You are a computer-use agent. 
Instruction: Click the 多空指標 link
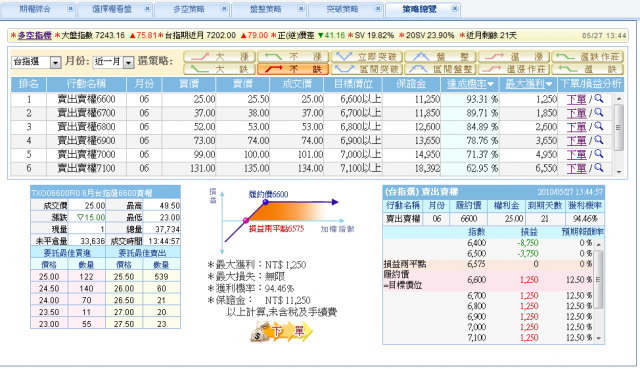coord(35,36)
